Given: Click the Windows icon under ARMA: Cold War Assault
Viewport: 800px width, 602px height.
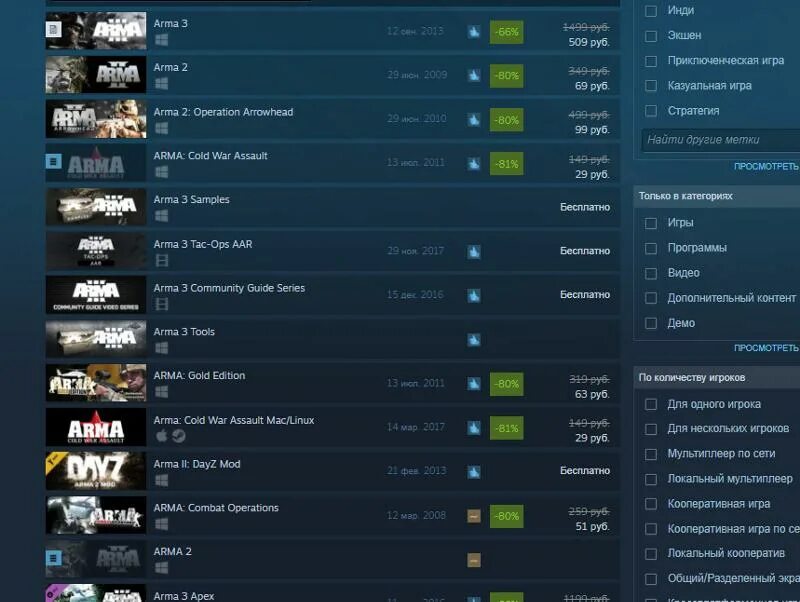Looking at the screenshot, I should 161,172.
